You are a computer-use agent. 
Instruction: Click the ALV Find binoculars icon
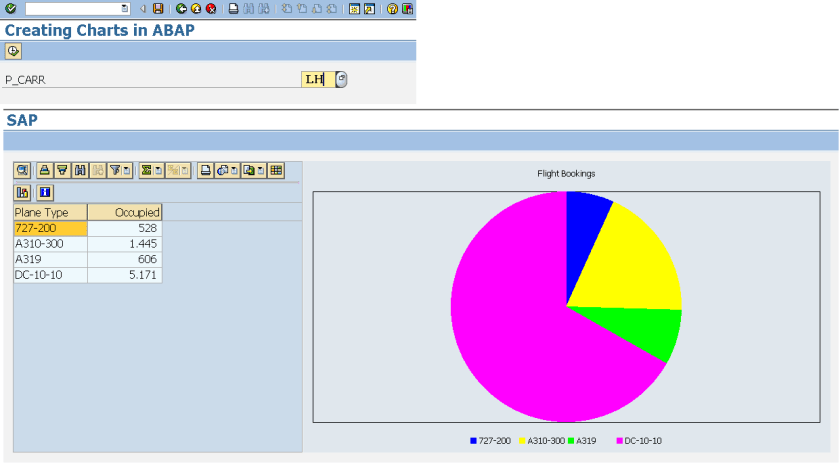tap(80, 170)
